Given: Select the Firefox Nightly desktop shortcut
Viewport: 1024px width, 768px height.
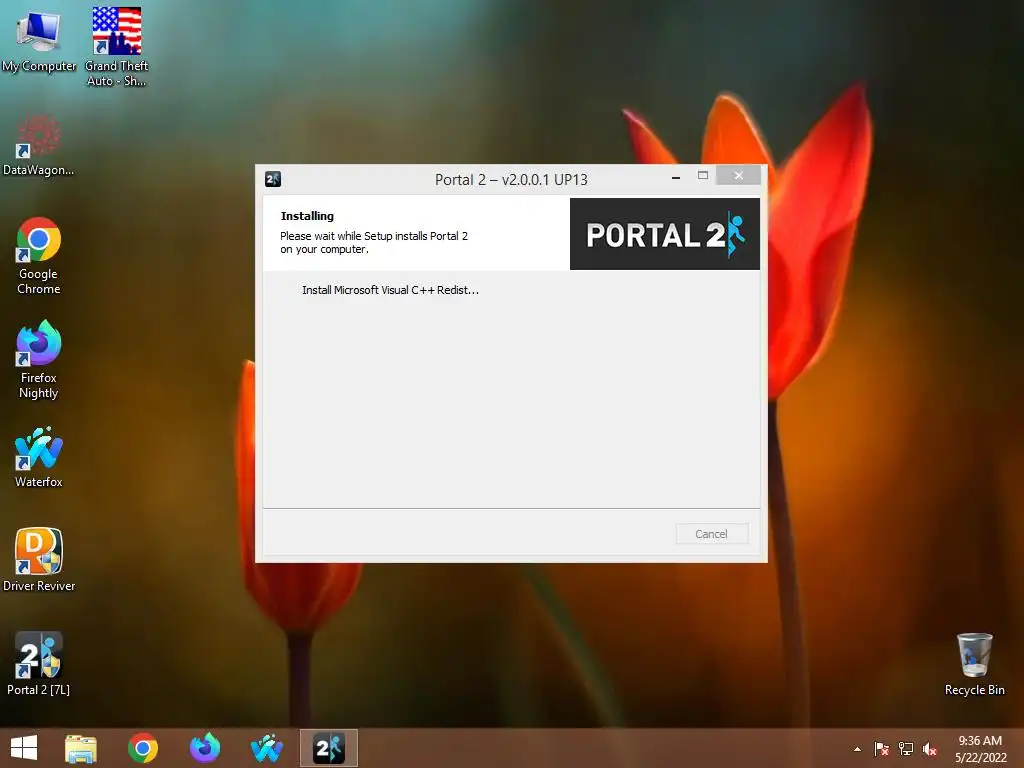Looking at the screenshot, I should [x=39, y=359].
